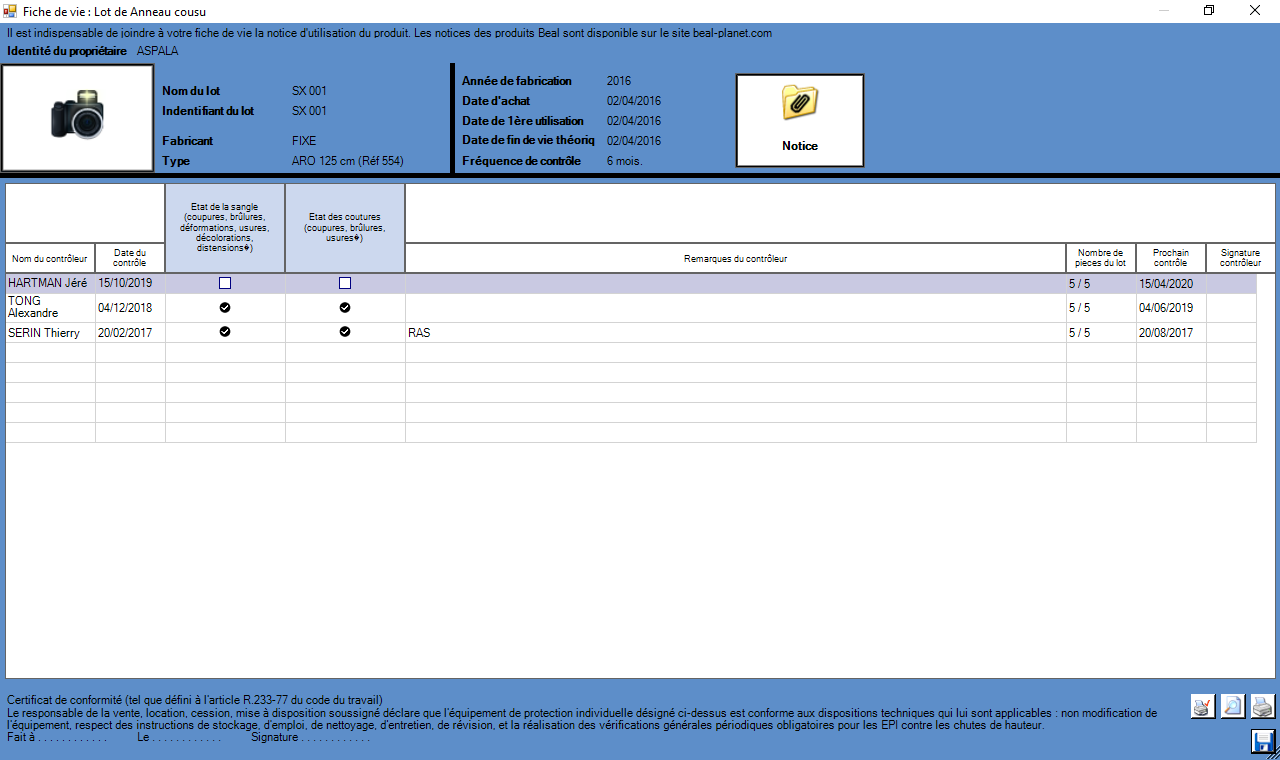Click the app icon in the title bar
This screenshot has height=760, width=1280.
pos(10,10)
